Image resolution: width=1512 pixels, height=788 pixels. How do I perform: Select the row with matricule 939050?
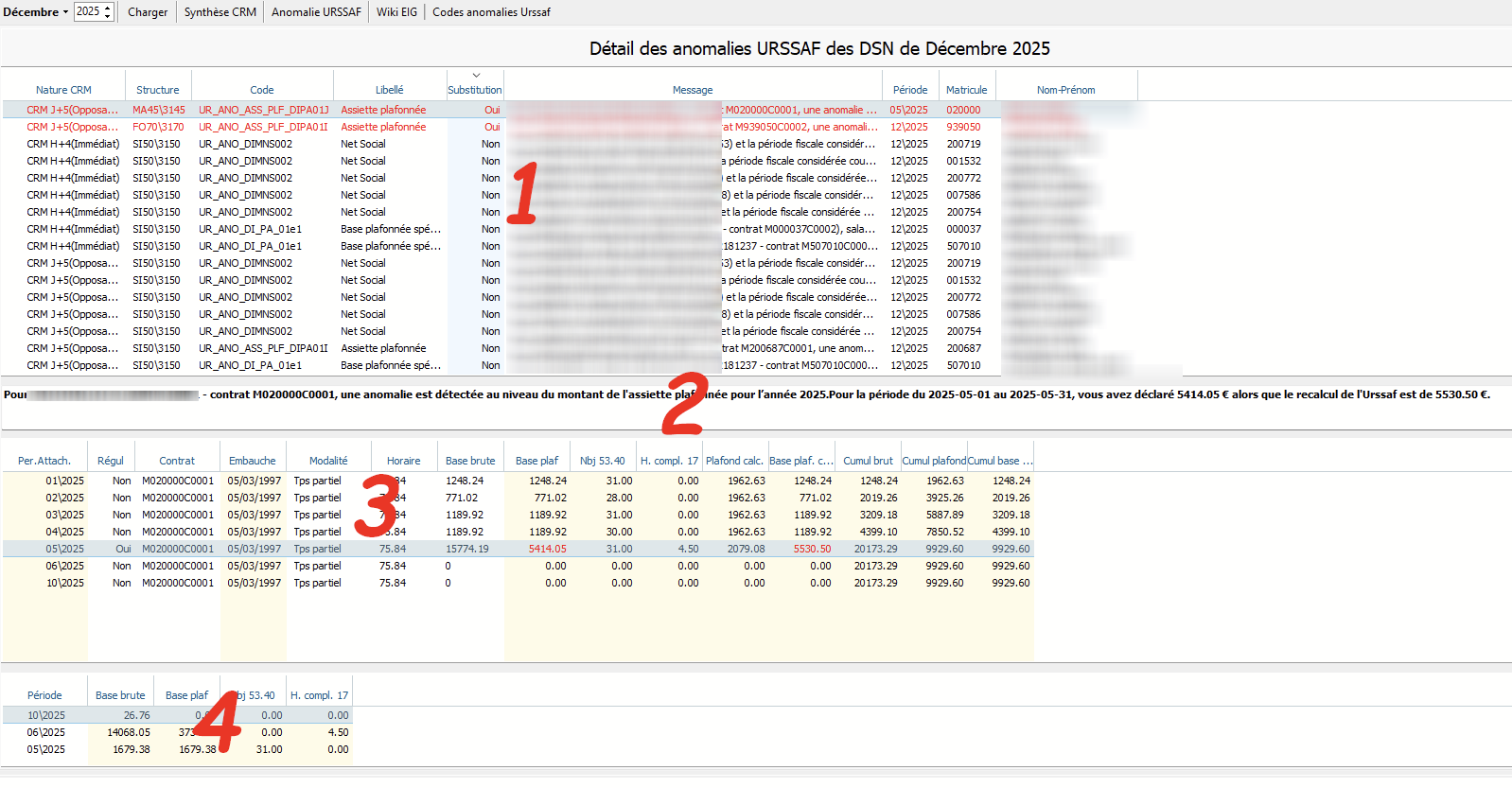[963, 127]
